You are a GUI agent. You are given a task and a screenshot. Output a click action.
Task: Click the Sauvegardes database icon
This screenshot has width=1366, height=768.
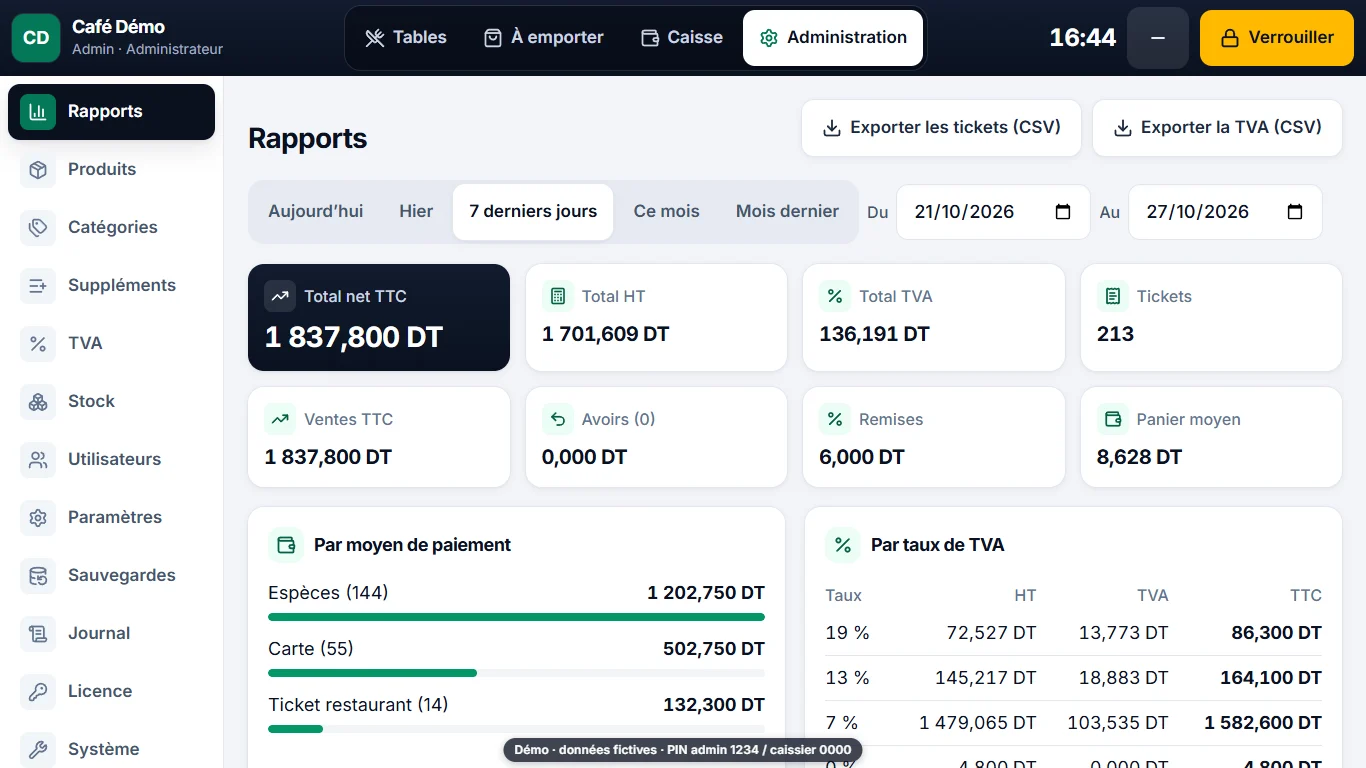click(x=38, y=576)
